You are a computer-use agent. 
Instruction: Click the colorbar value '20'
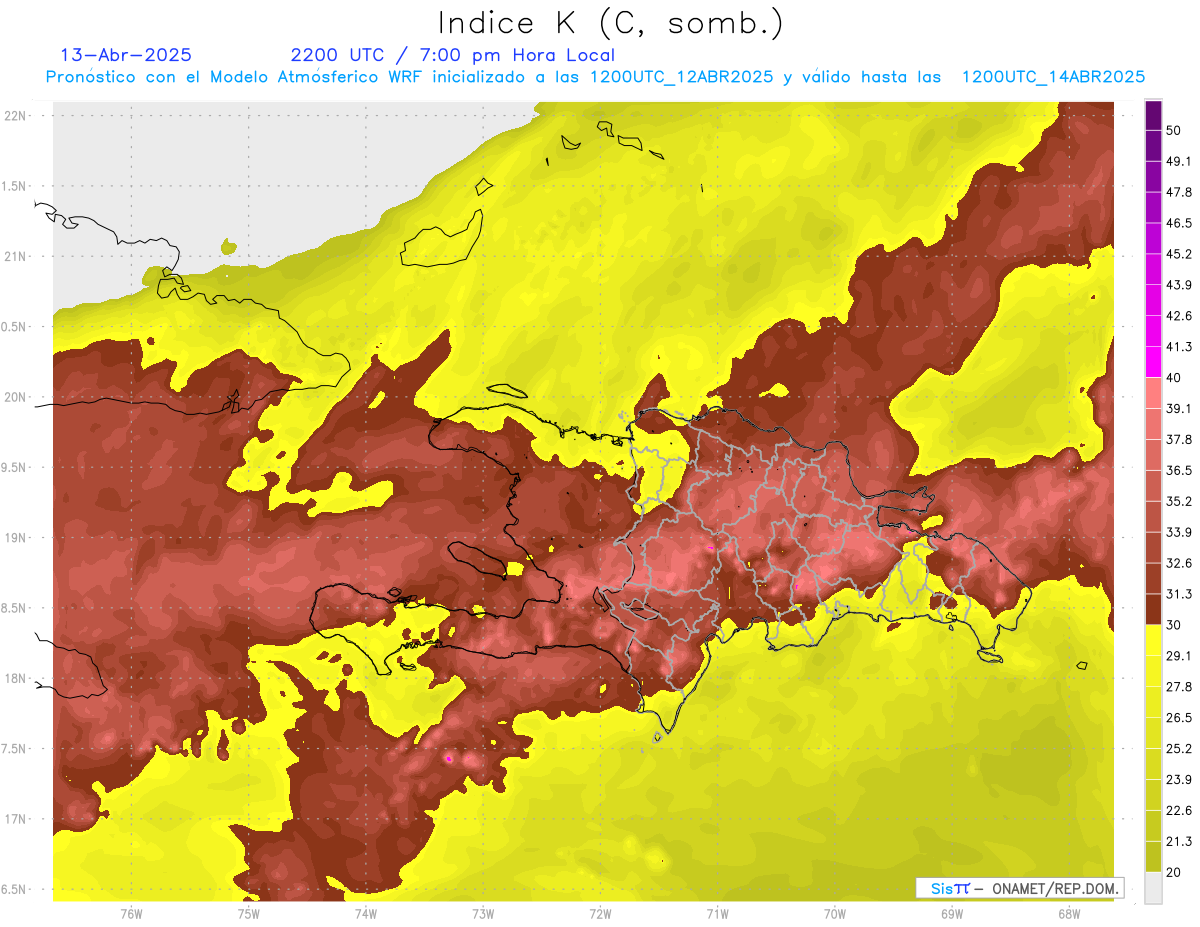click(x=1174, y=872)
